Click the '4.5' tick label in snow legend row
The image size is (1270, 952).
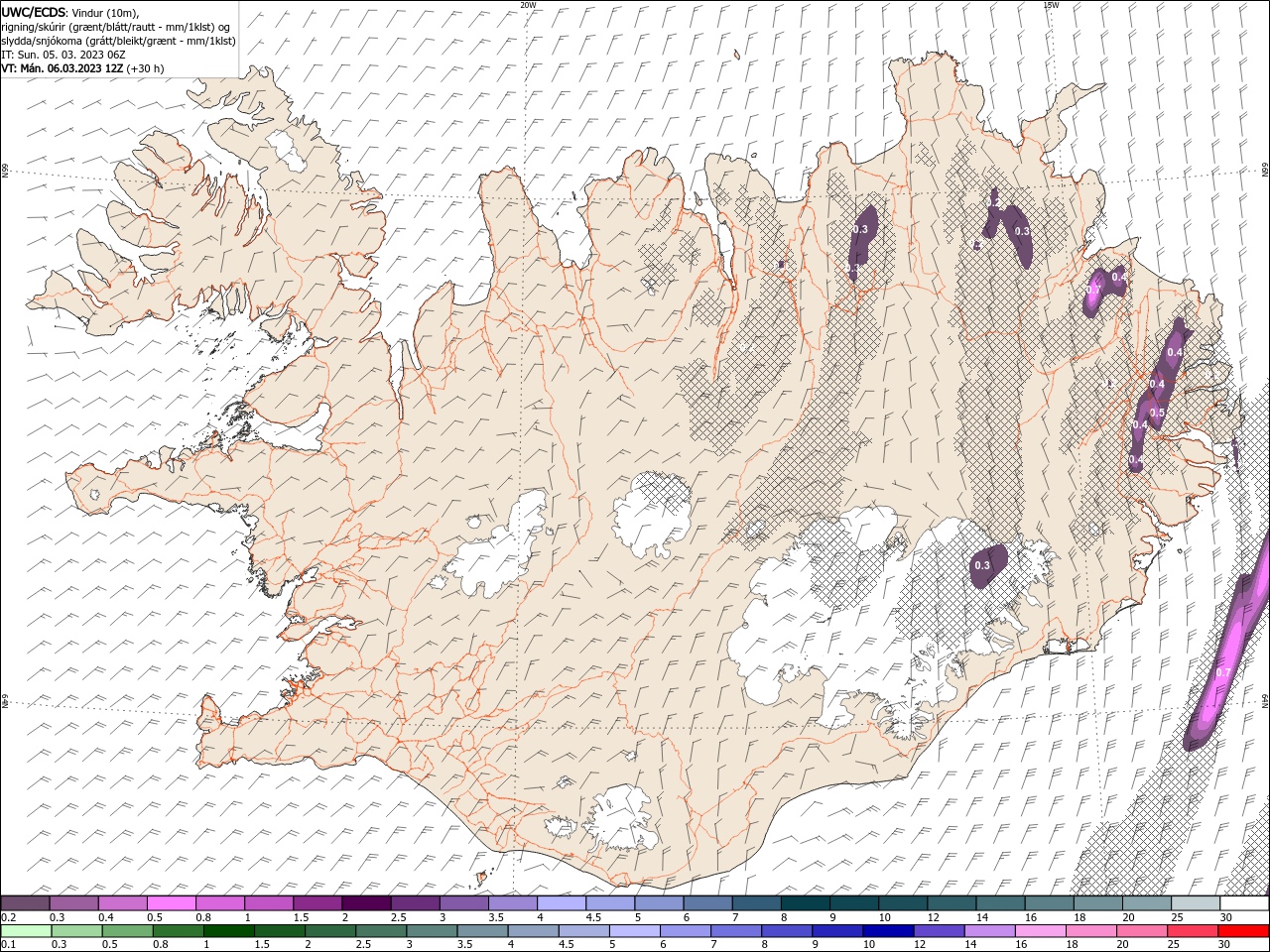(x=592, y=917)
